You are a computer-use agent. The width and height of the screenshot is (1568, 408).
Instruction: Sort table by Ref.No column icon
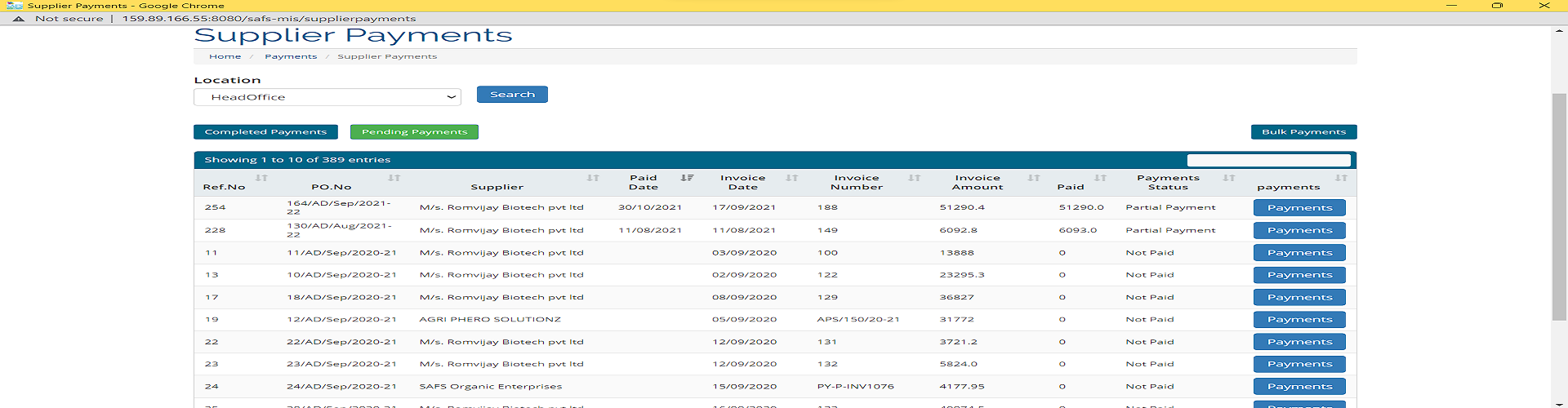261,178
